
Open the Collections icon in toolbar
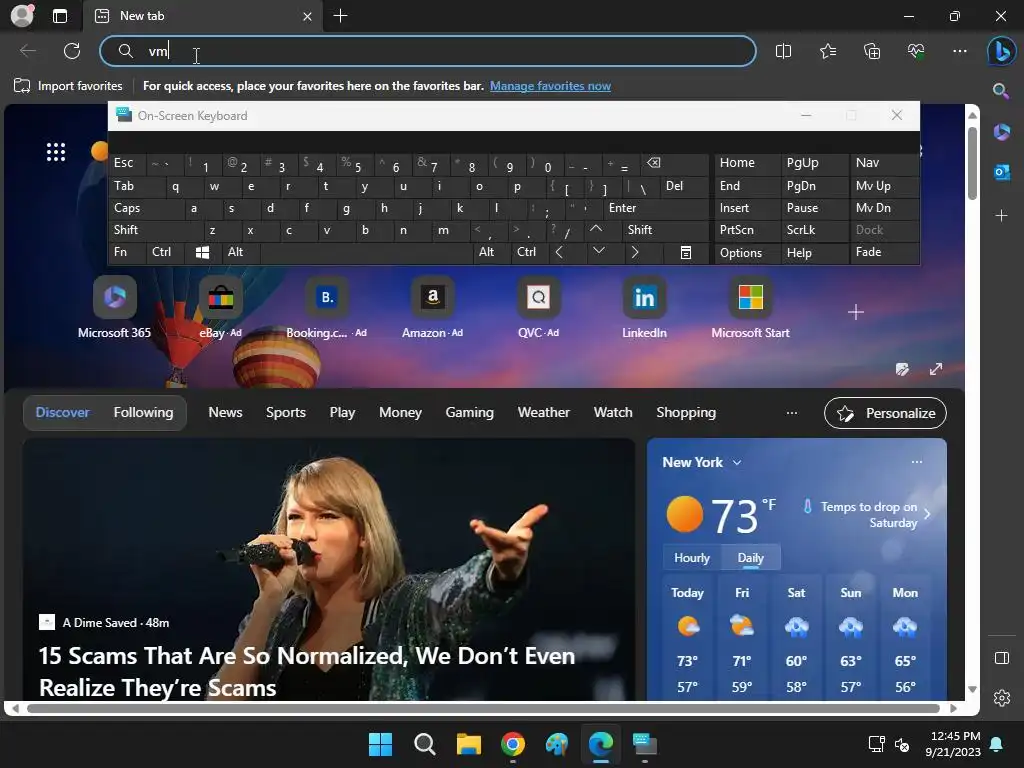tap(872, 51)
